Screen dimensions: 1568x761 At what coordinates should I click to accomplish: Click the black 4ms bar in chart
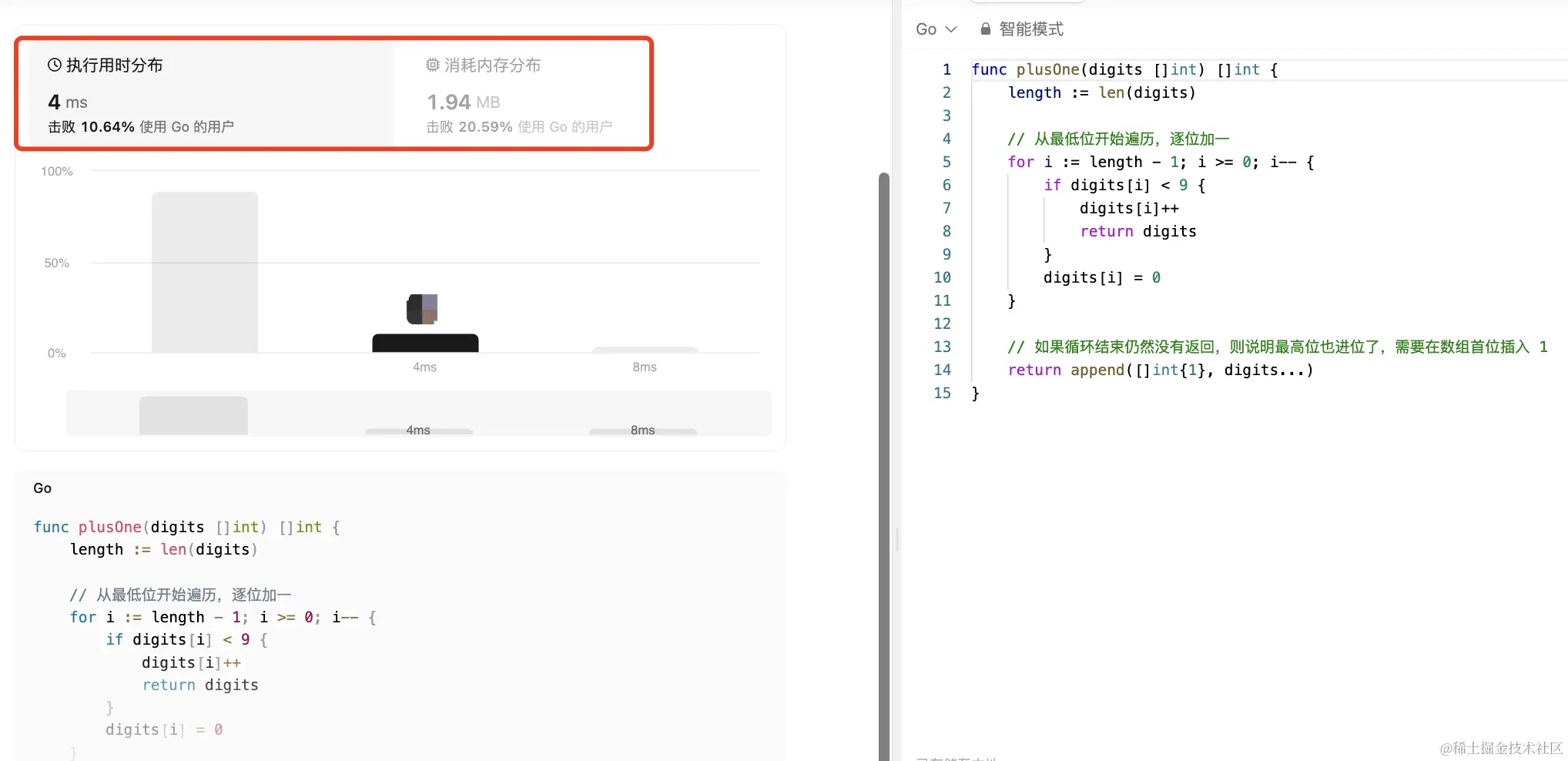click(425, 344)
